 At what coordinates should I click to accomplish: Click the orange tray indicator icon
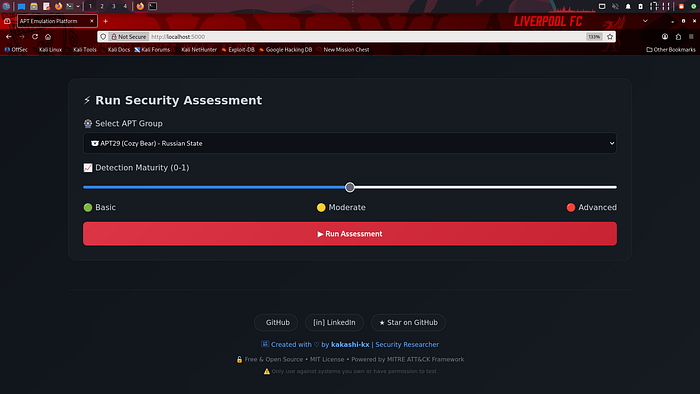tap(681, 6)
